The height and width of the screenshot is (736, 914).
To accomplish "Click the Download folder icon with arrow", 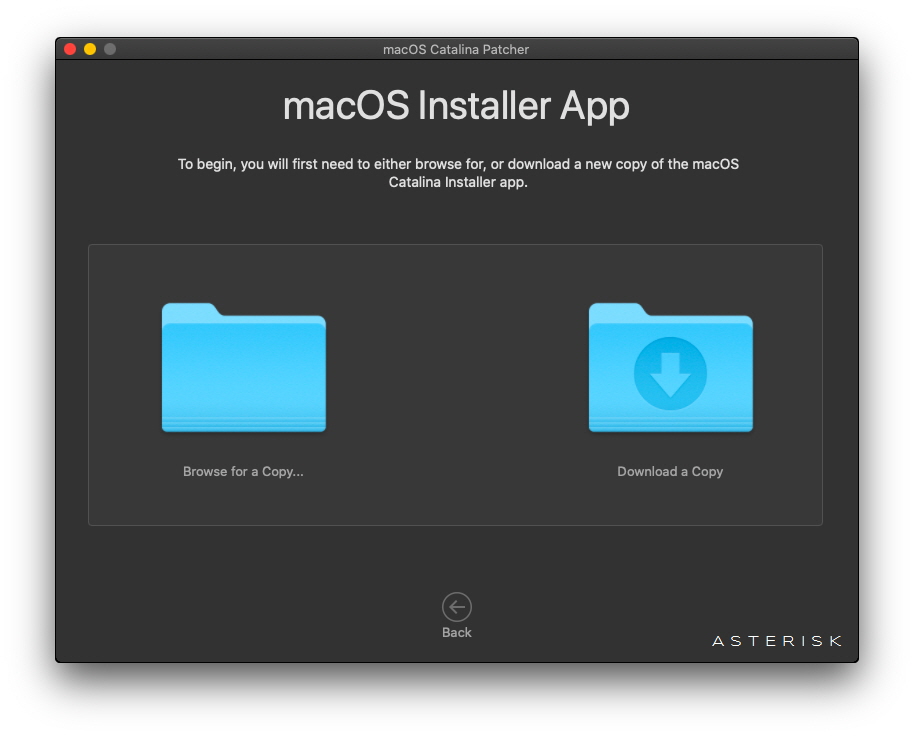I will [x=670, y=367].
